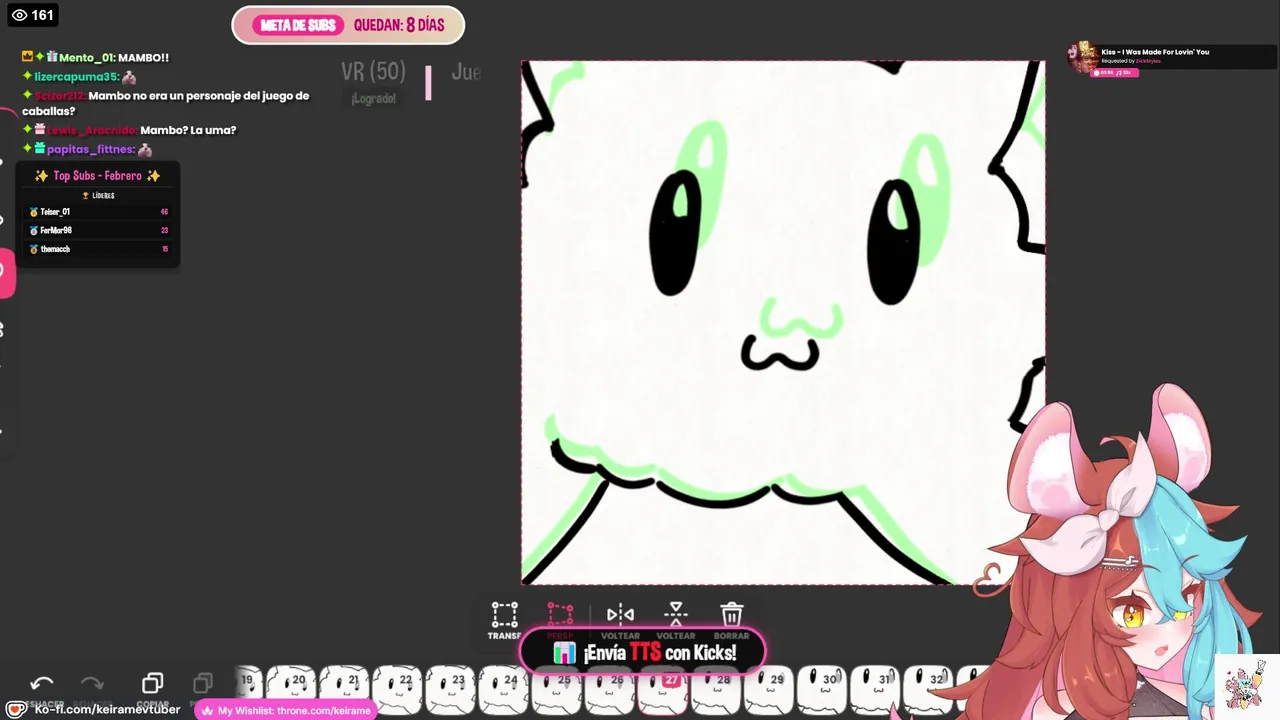Click the Kicks logo in TTS banner

click(x=565, y=653)
